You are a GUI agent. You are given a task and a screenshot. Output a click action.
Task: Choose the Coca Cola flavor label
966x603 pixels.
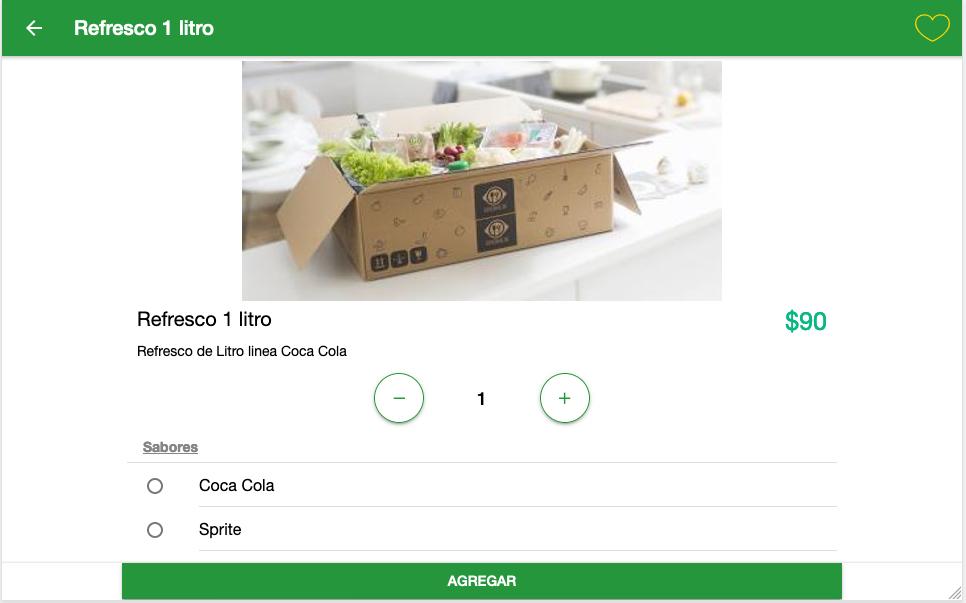tap(237, 485)
